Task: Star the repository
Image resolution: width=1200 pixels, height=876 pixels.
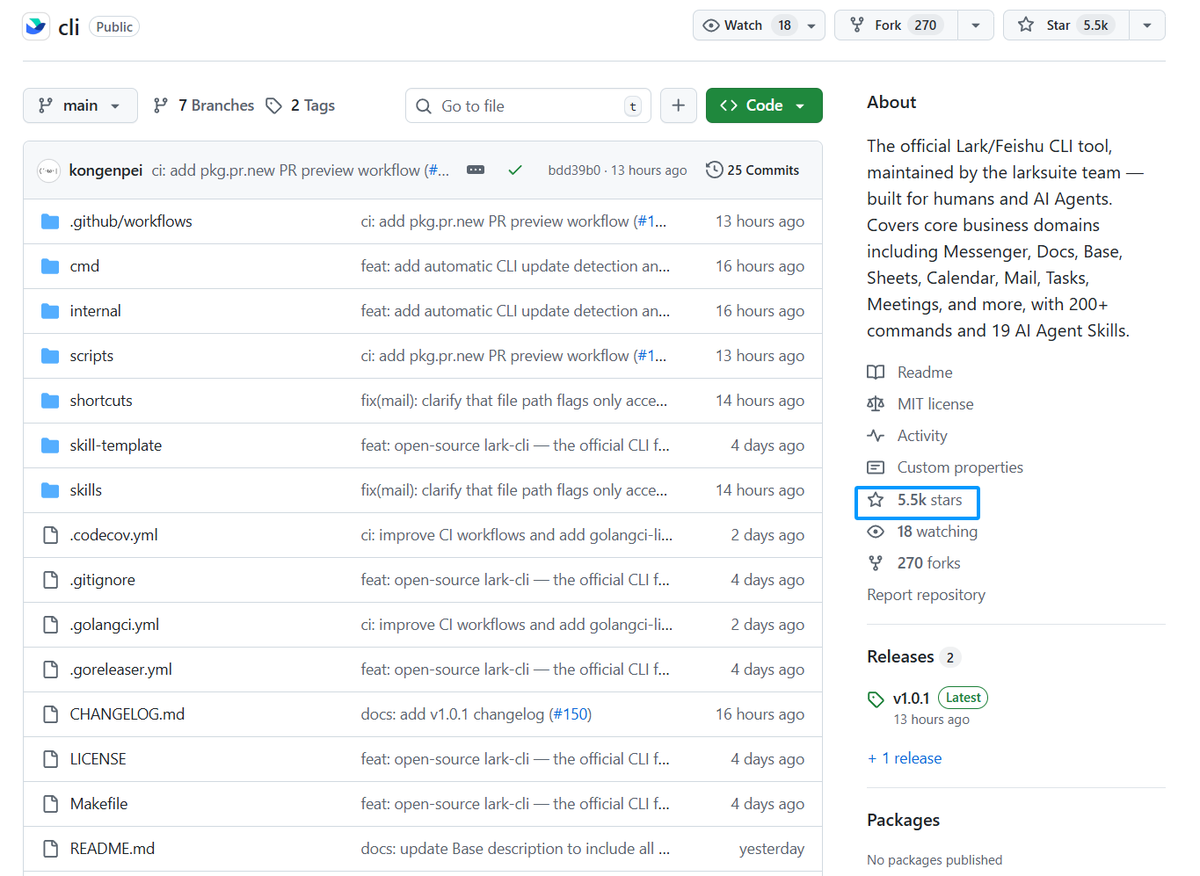Action: click(1066, 25)
